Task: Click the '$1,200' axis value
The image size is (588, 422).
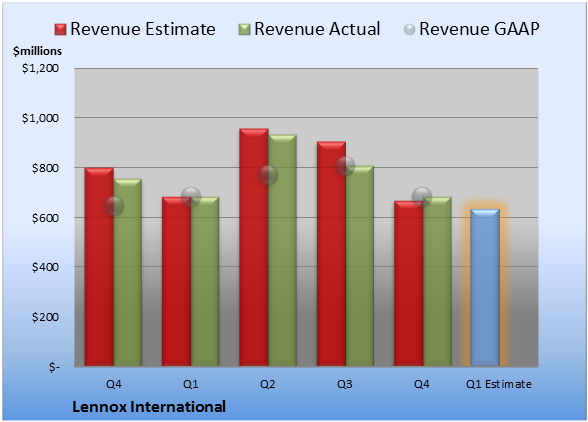Action: click(40, 68)
